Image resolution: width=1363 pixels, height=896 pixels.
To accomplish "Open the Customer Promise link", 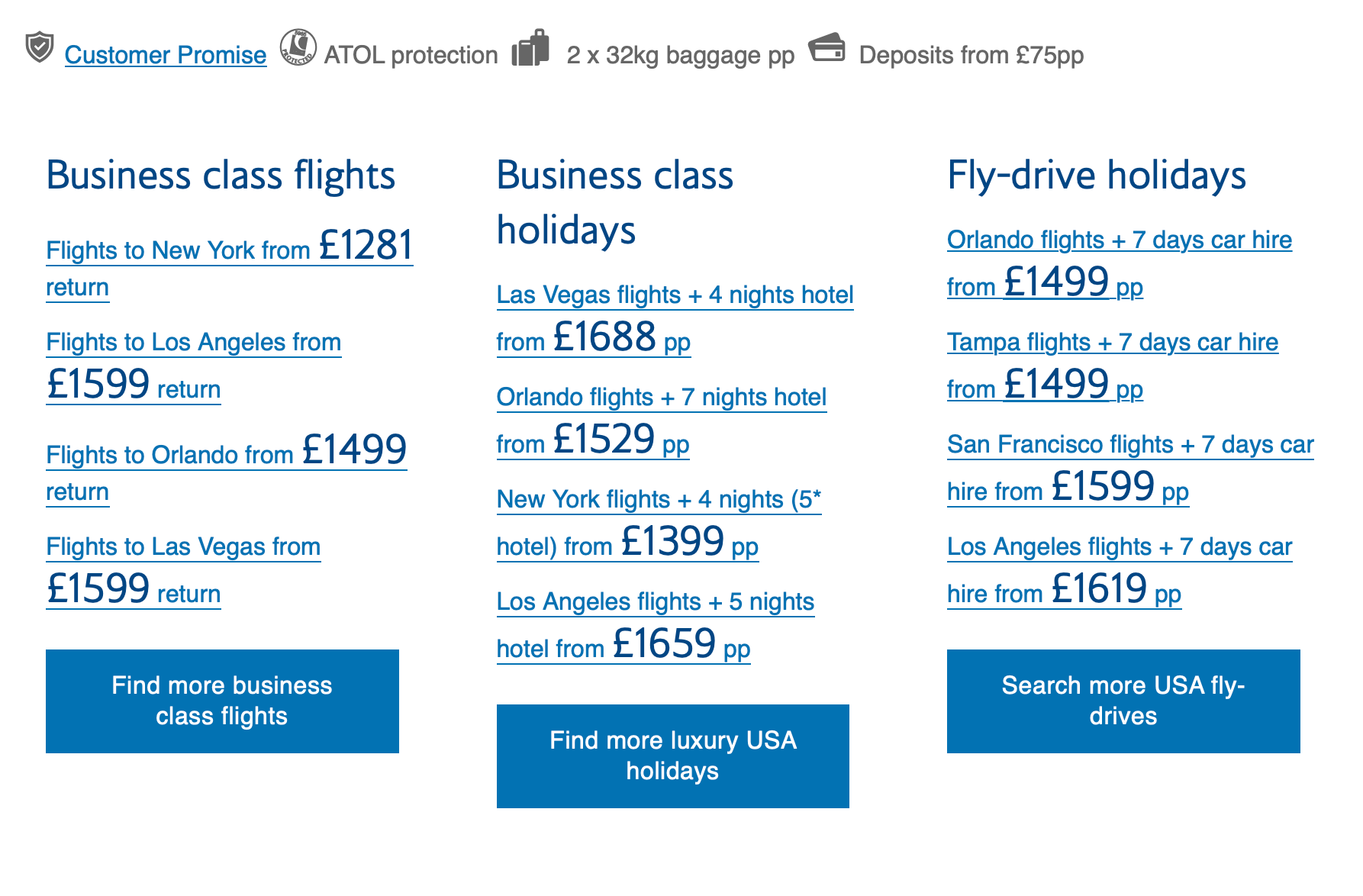I will click(x=165, y=55).
